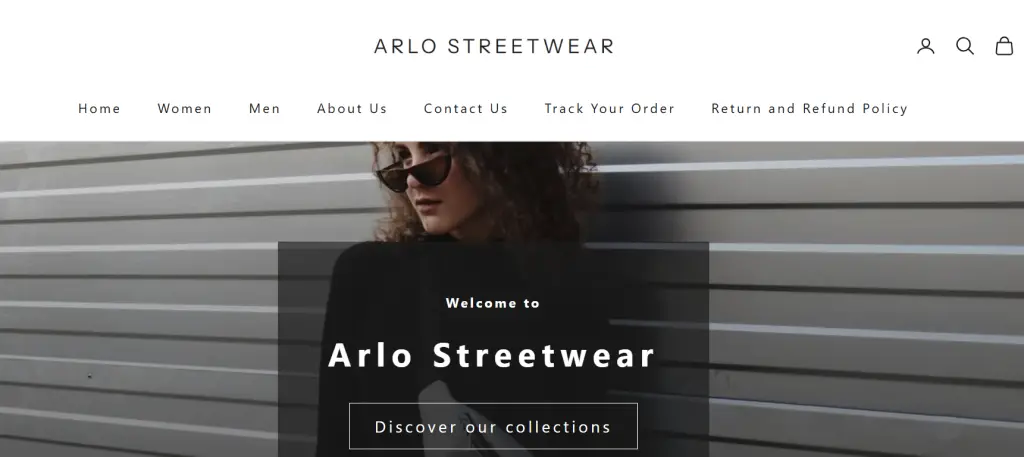The height and width of the screenshot is (457, 1024).
Task: Open the Men collection menu
Action: tap(264, 108)
